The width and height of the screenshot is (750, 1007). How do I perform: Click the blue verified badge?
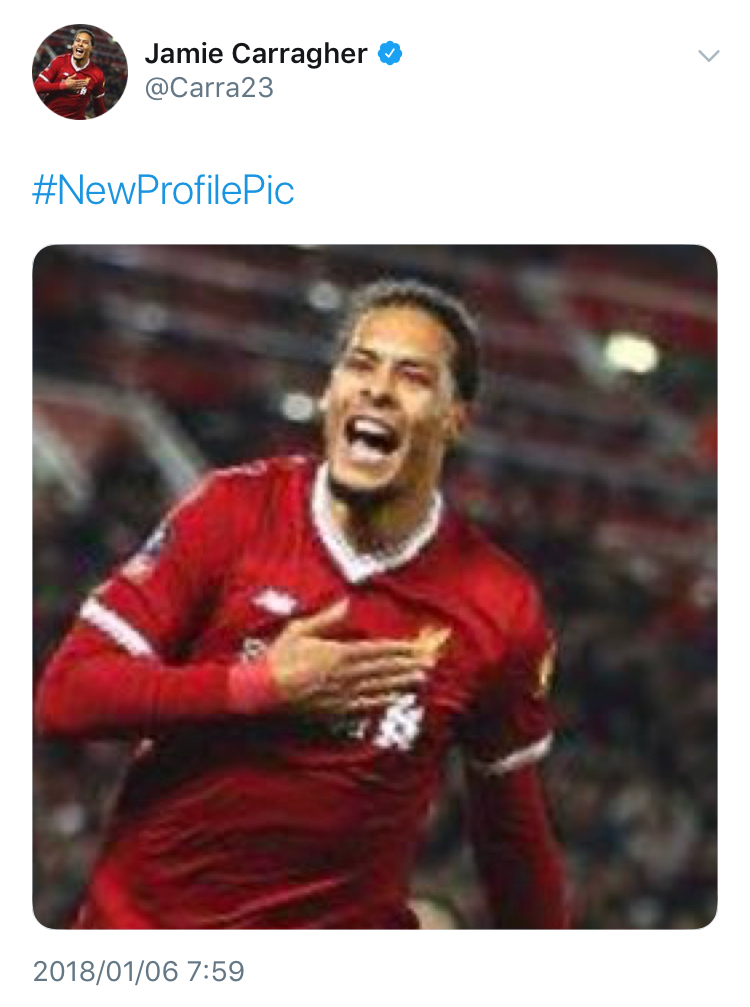click(390, 54)
